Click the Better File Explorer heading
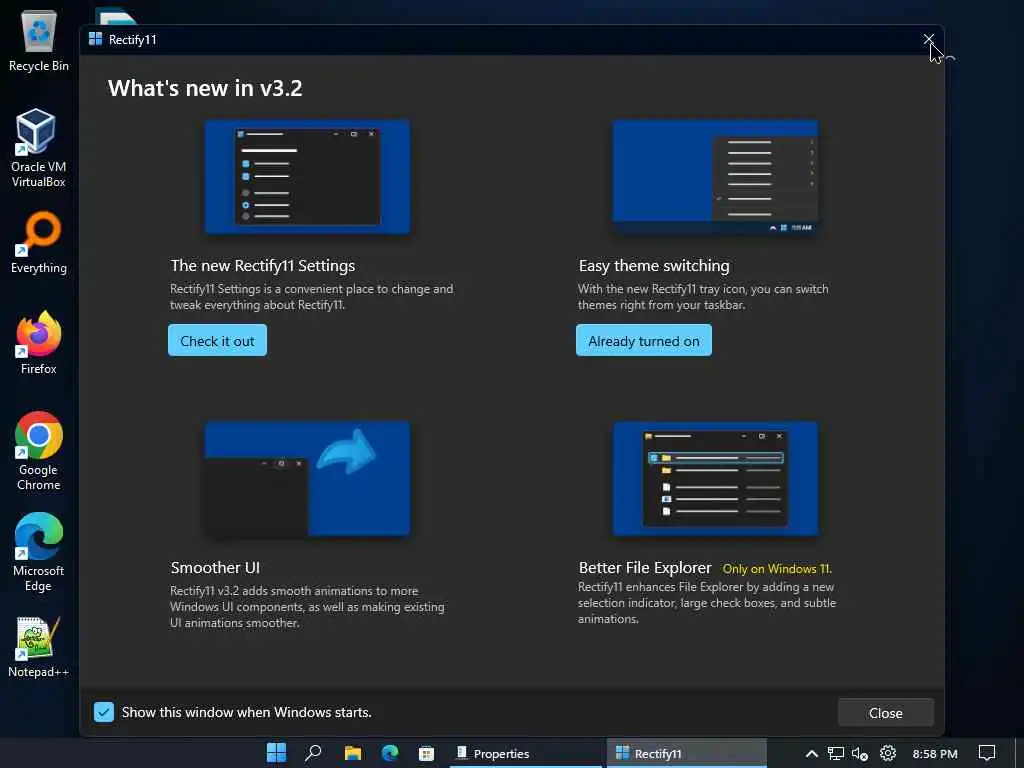Screen dimensions: 1024x768 (x=645, y=568)
